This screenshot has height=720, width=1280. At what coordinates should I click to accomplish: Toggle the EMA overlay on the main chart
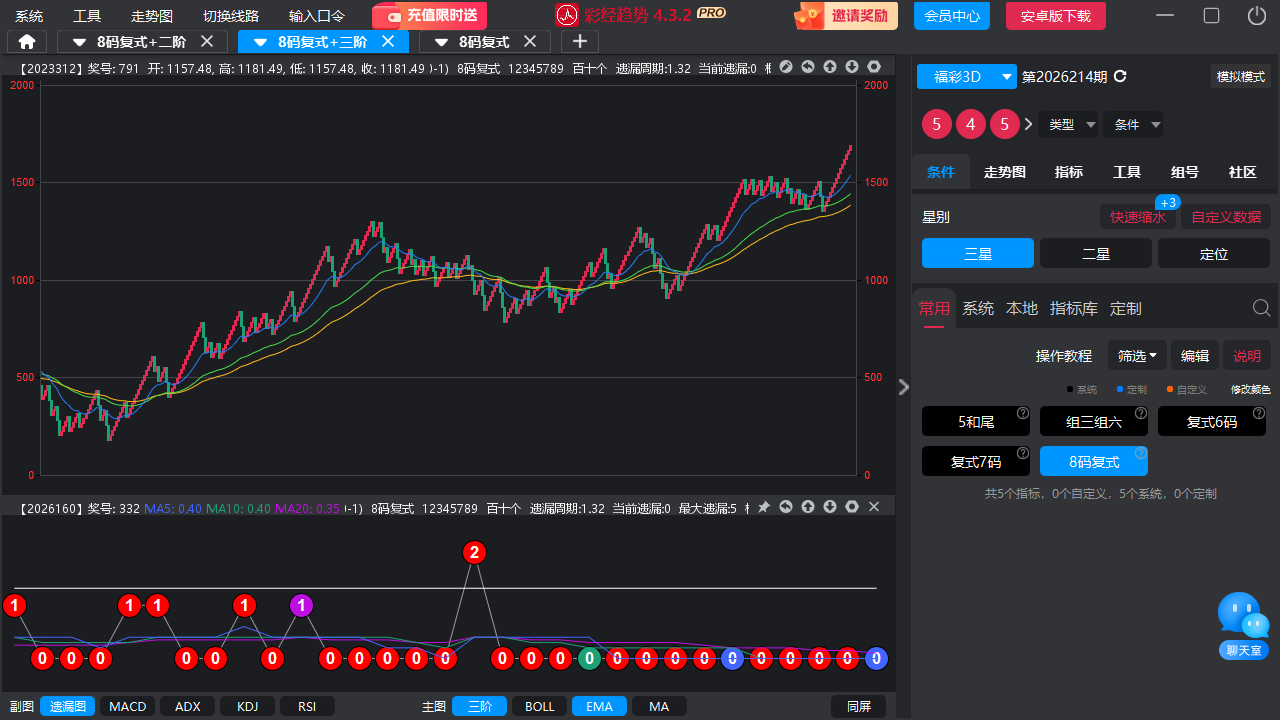[x=599, y=706]
